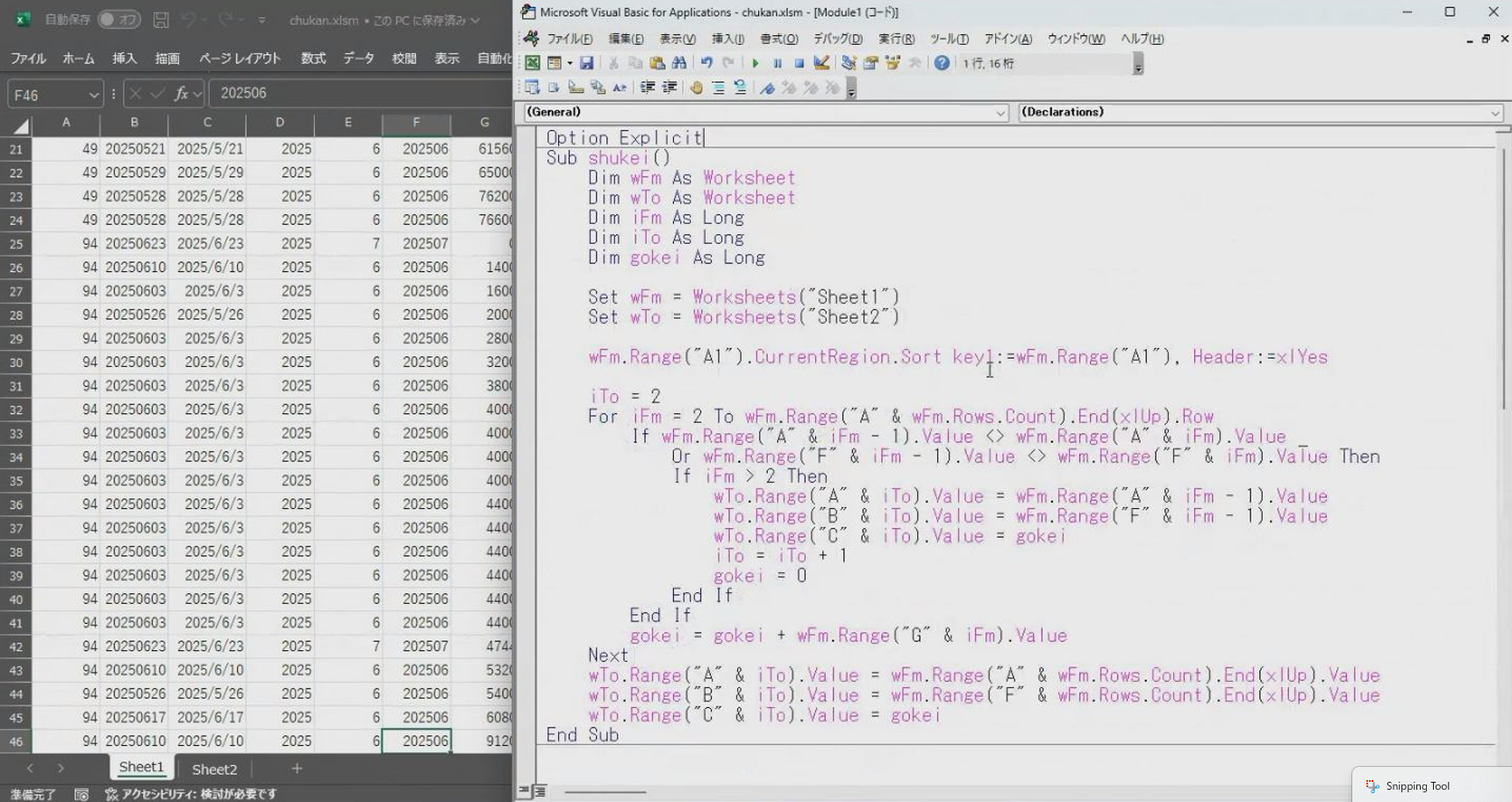1512x802 pixels.
Task: Open the VBA ファイル(F) menu
Action: (570, 39)
